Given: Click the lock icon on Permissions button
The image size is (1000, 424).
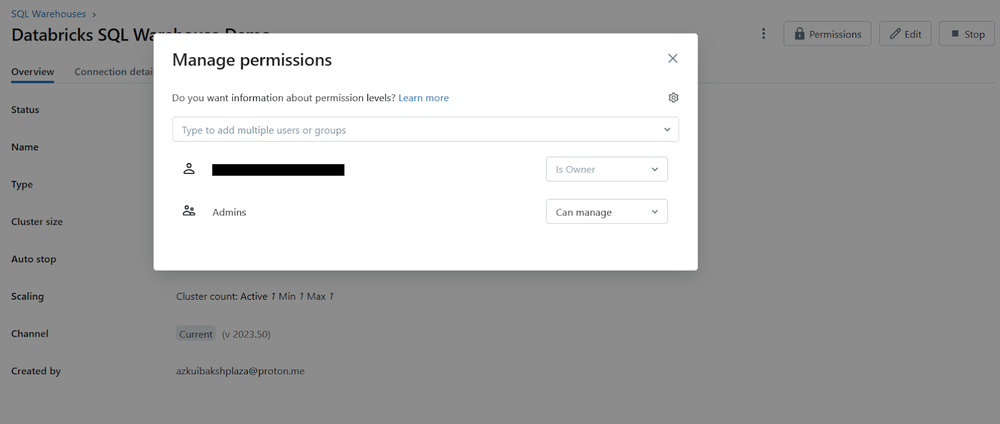Looking at the screenshot, I should (800, 34).
